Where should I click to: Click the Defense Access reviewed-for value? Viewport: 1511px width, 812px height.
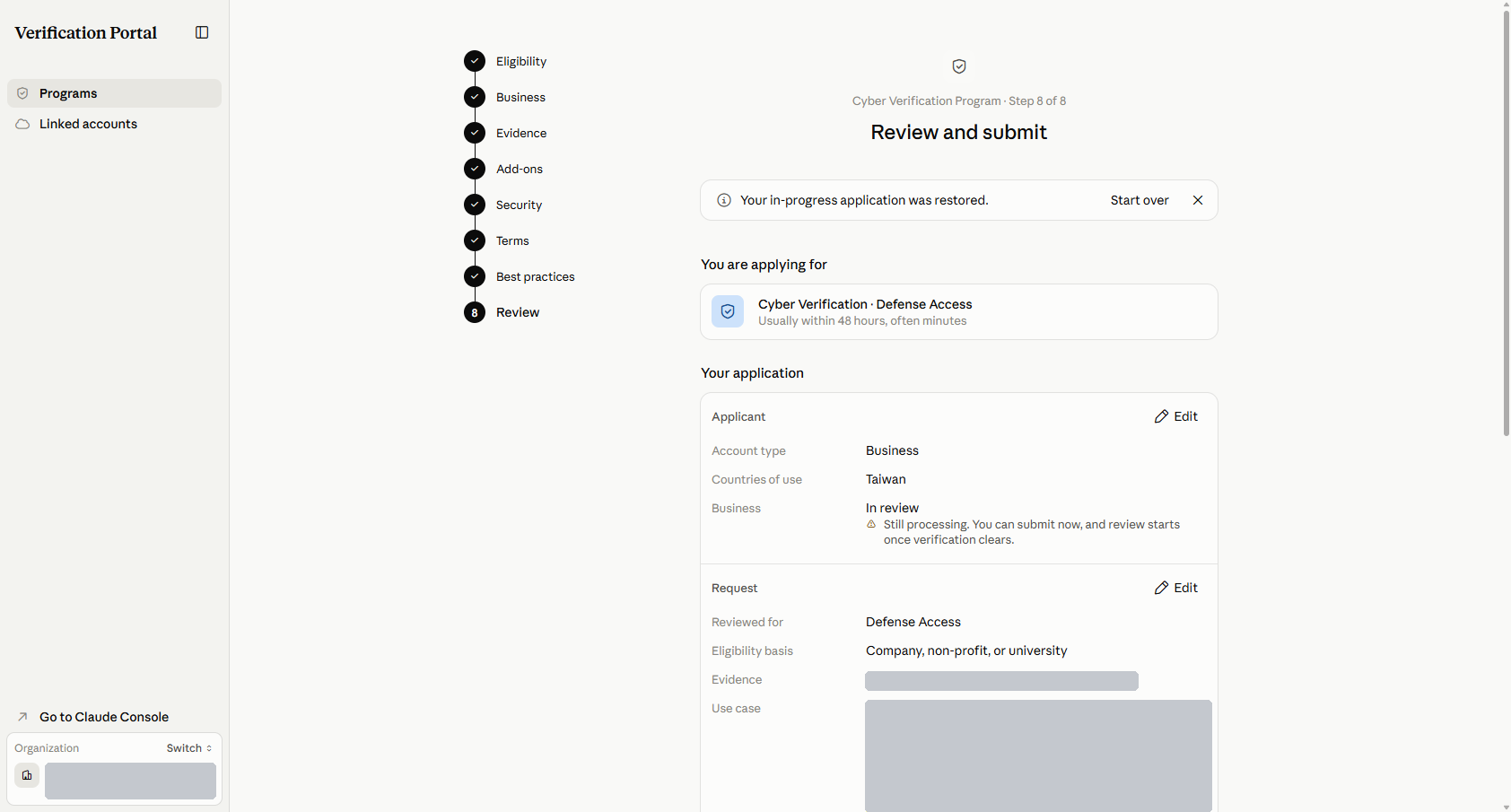pos(913,622)
